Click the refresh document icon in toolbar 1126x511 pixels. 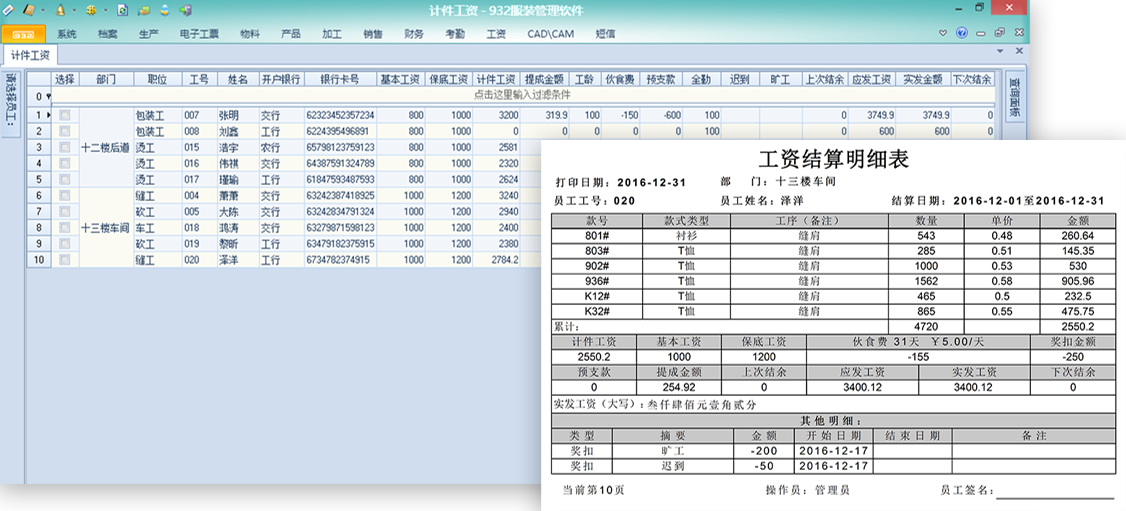coord(122,10)
